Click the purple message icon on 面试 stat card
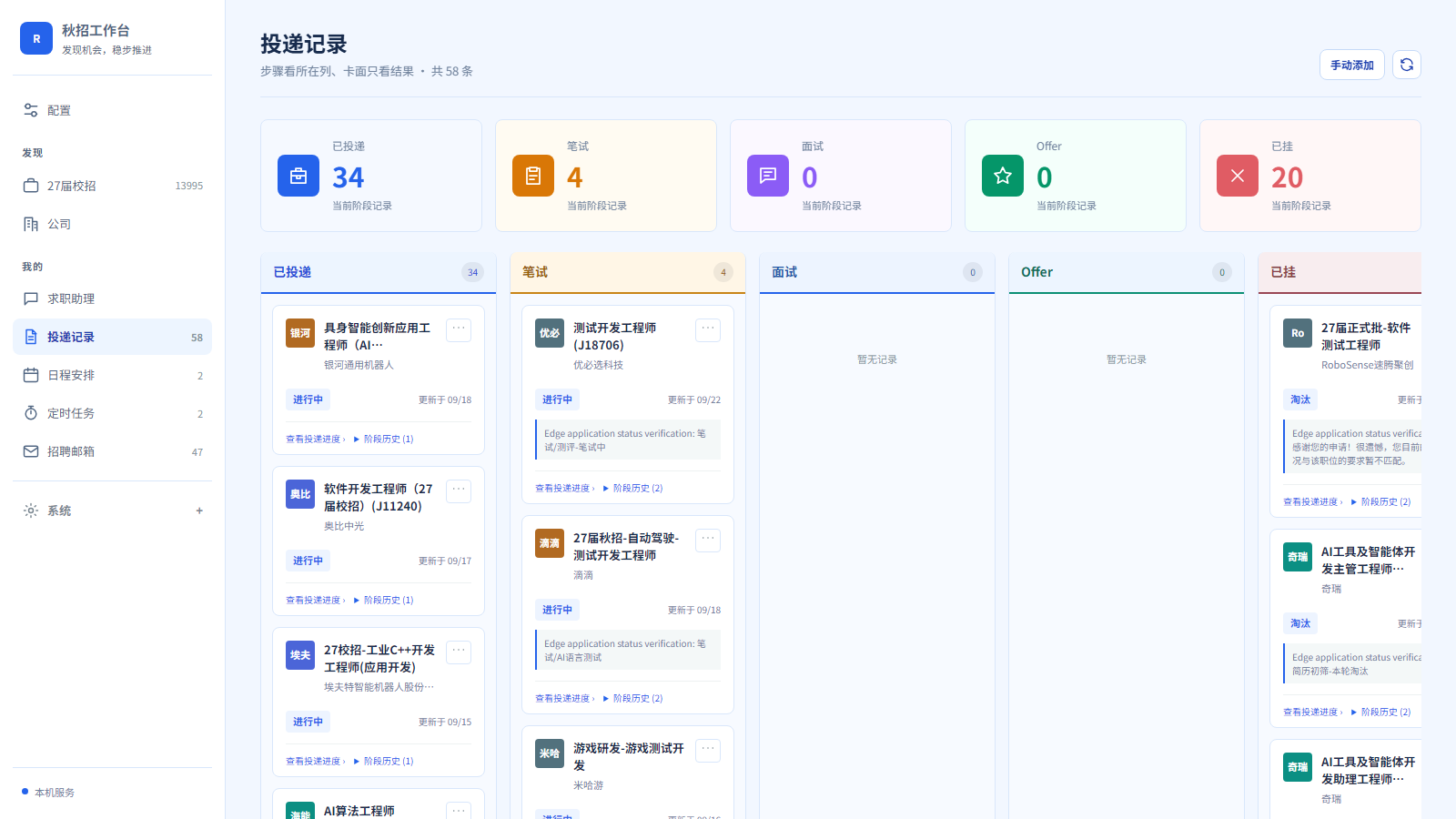Viewport: 1456px width, 819px height. [768, 176]
